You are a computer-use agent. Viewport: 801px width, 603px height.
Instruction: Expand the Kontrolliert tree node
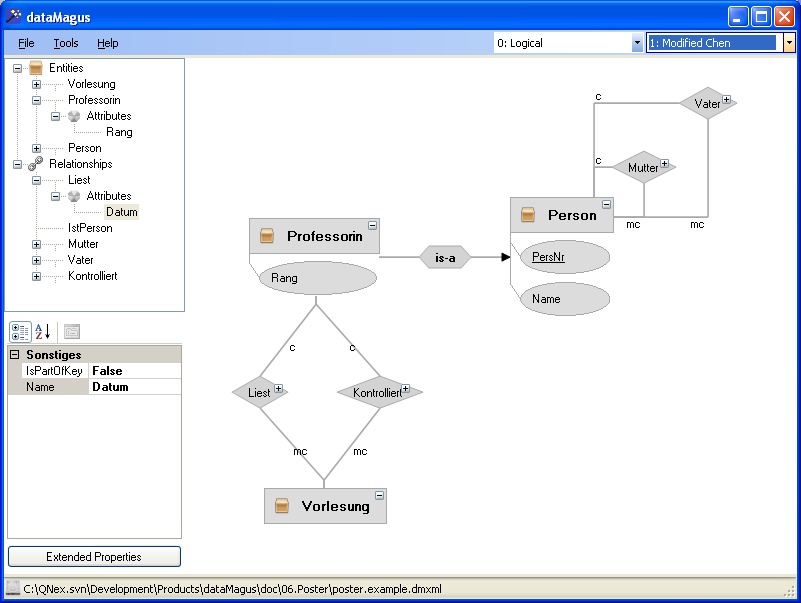pos(36,276)
